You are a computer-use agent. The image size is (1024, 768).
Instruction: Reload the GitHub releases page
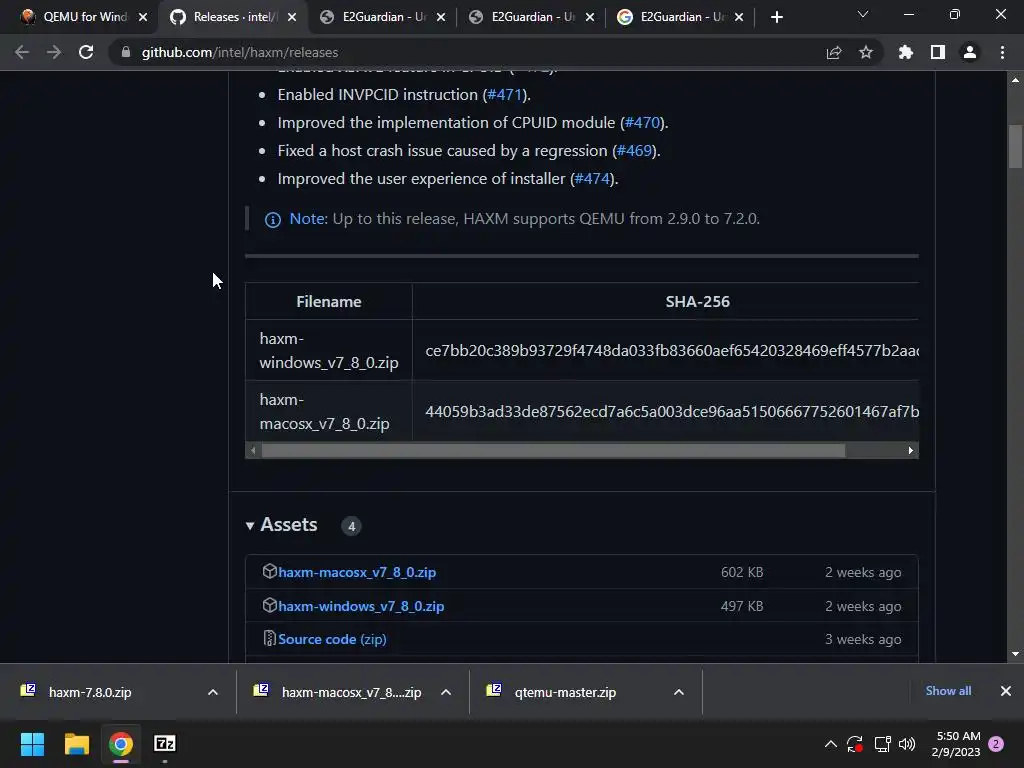tap(86, 52)
